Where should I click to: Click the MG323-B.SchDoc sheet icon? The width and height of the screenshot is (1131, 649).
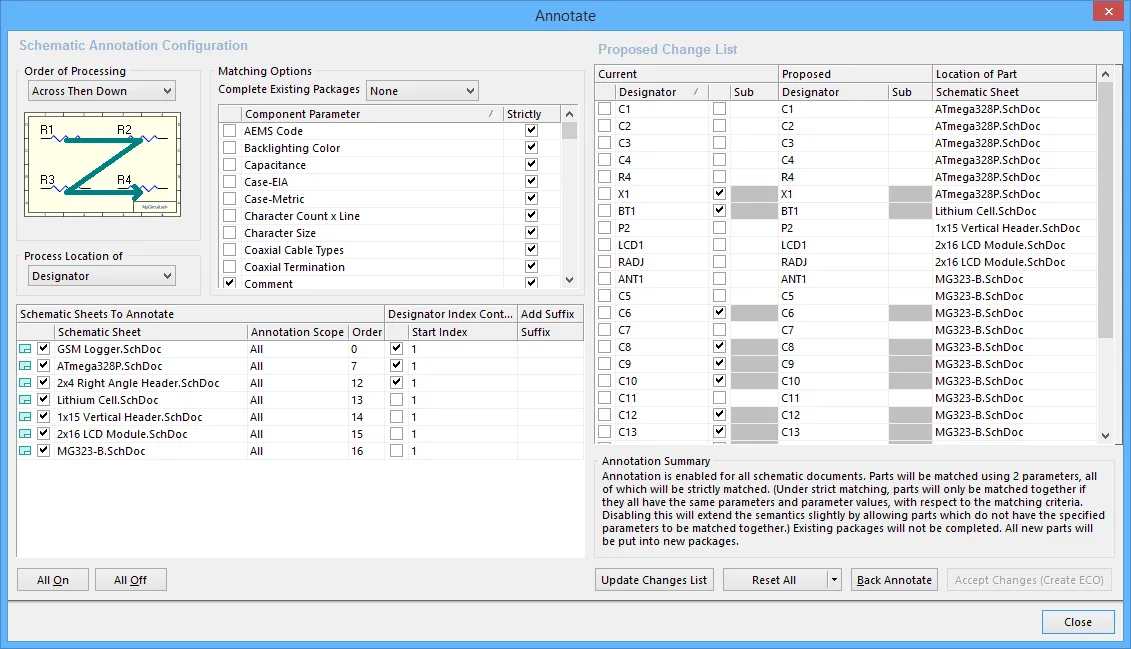pyautogui.click(x=25, y=451)
